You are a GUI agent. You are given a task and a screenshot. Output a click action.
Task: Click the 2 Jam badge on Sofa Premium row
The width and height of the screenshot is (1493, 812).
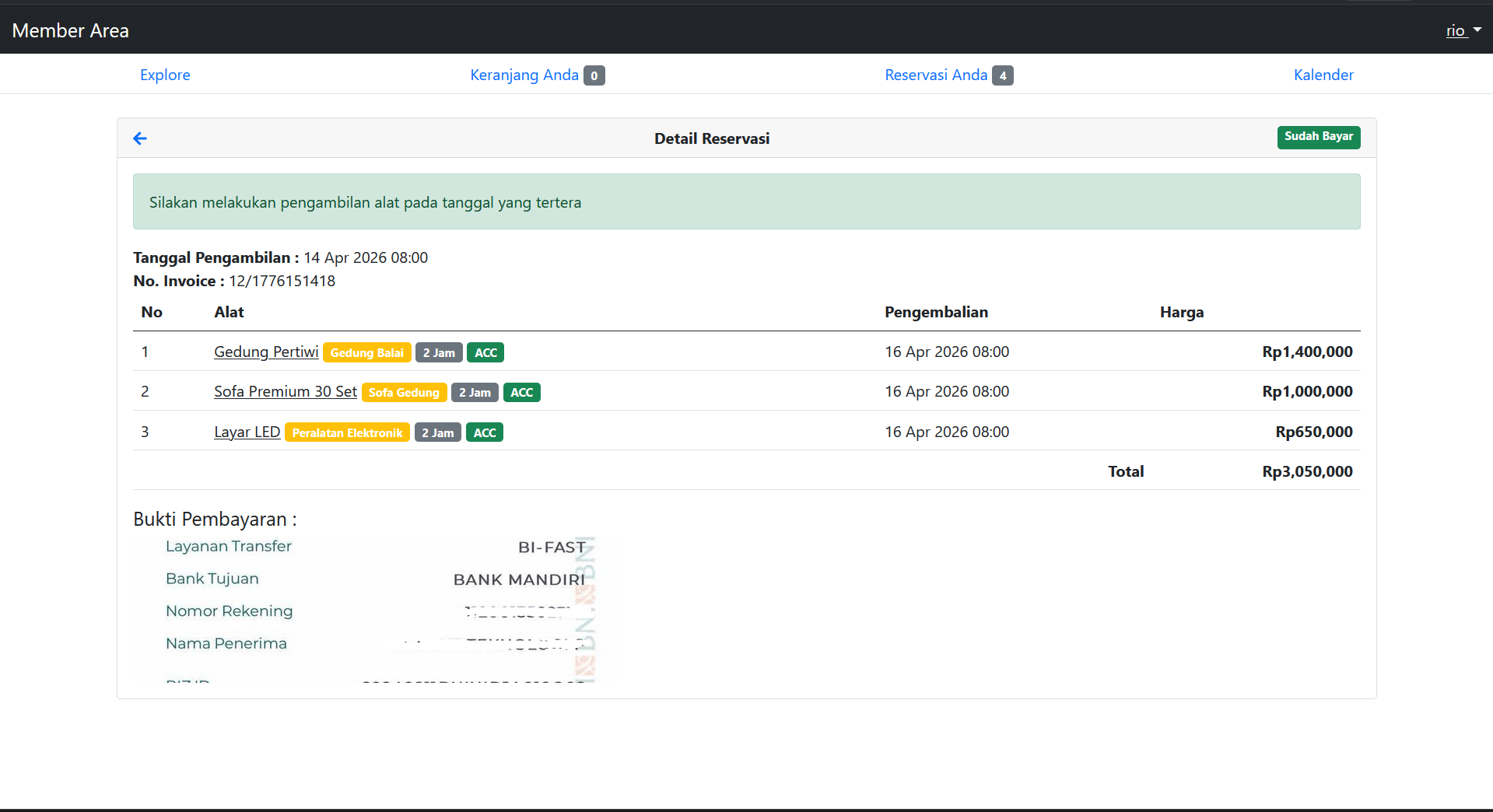(x=475, y=392)
